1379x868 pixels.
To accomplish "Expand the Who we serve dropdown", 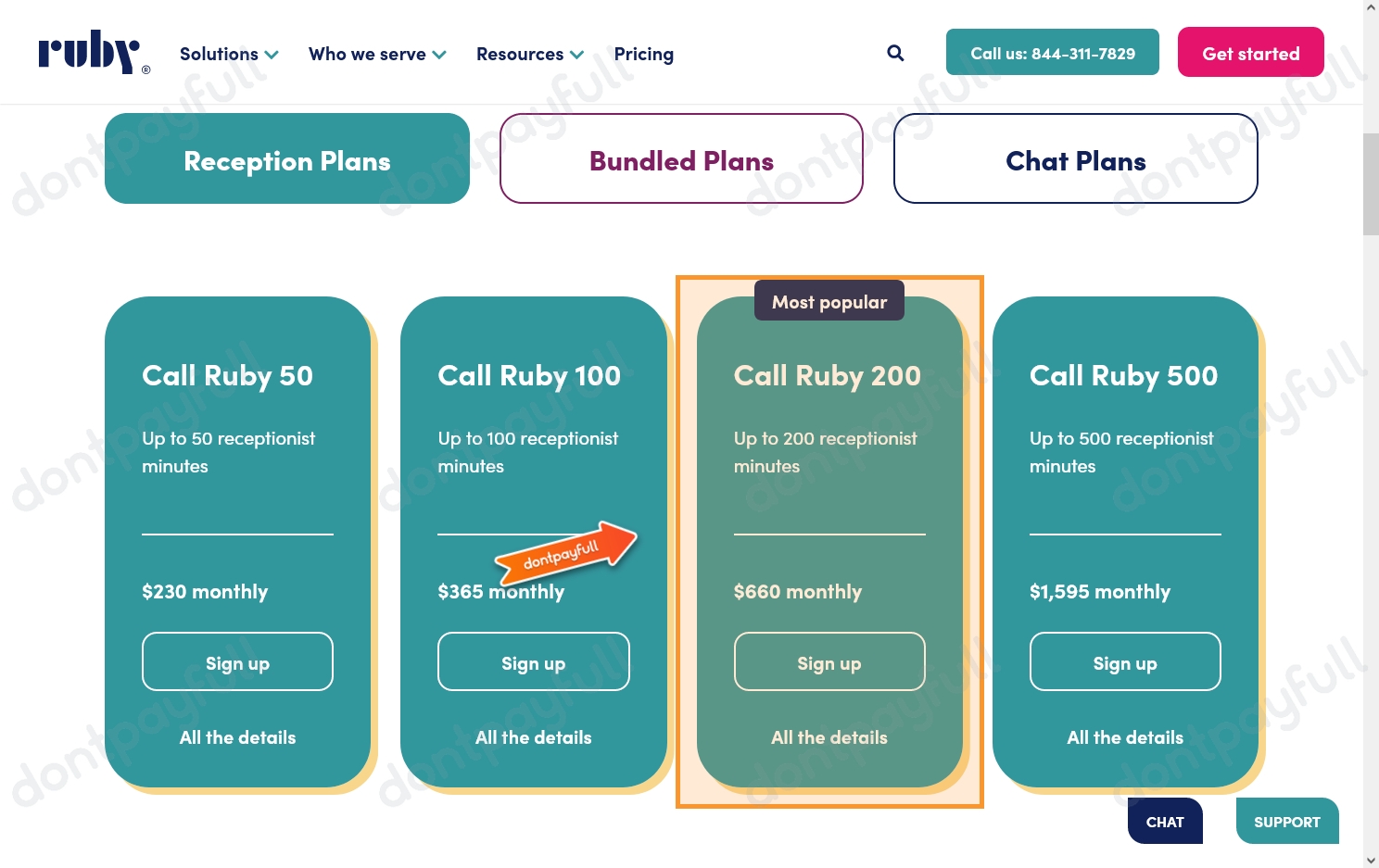I will point(376,54).
